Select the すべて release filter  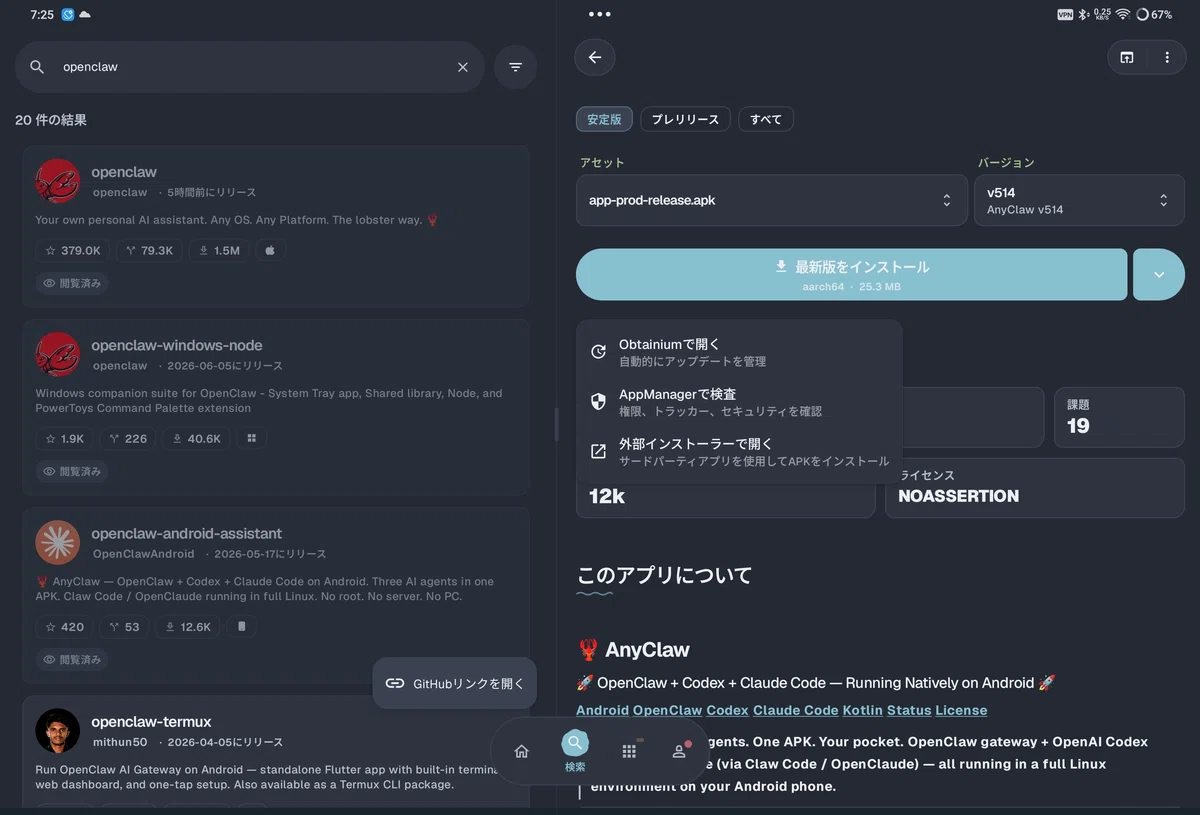766,119
